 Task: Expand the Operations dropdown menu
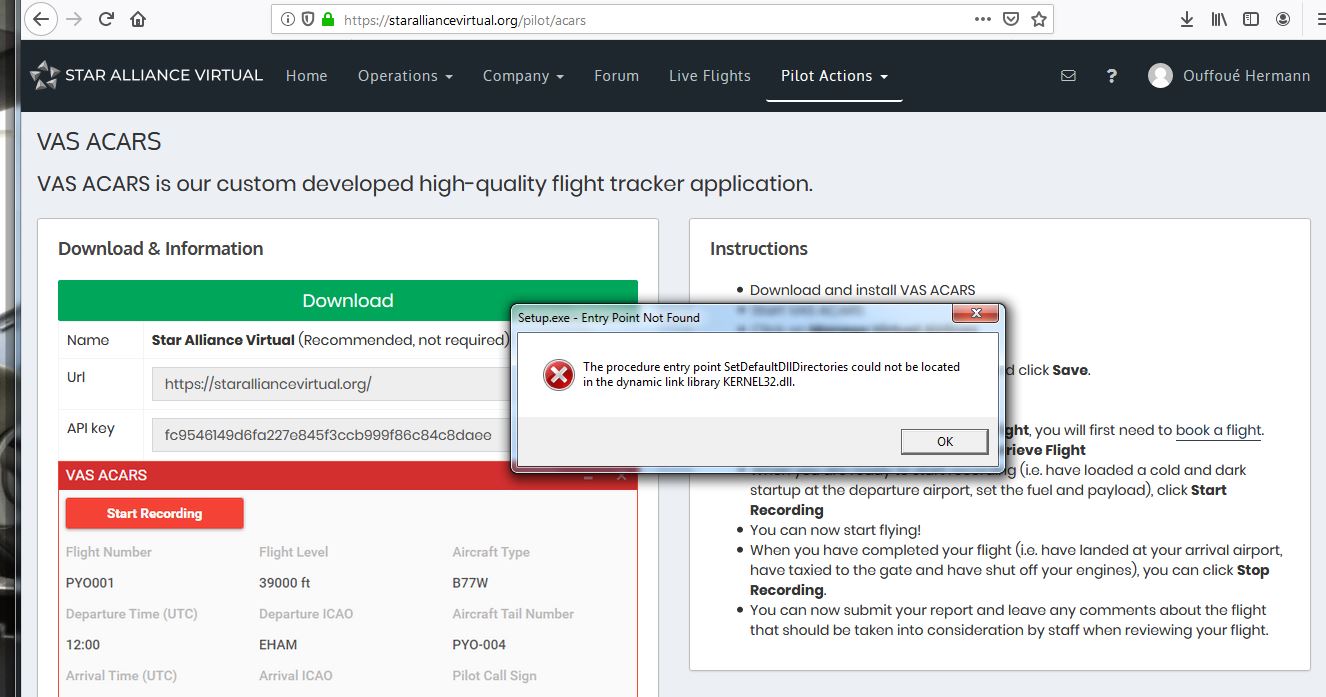(x=405, y=76)
